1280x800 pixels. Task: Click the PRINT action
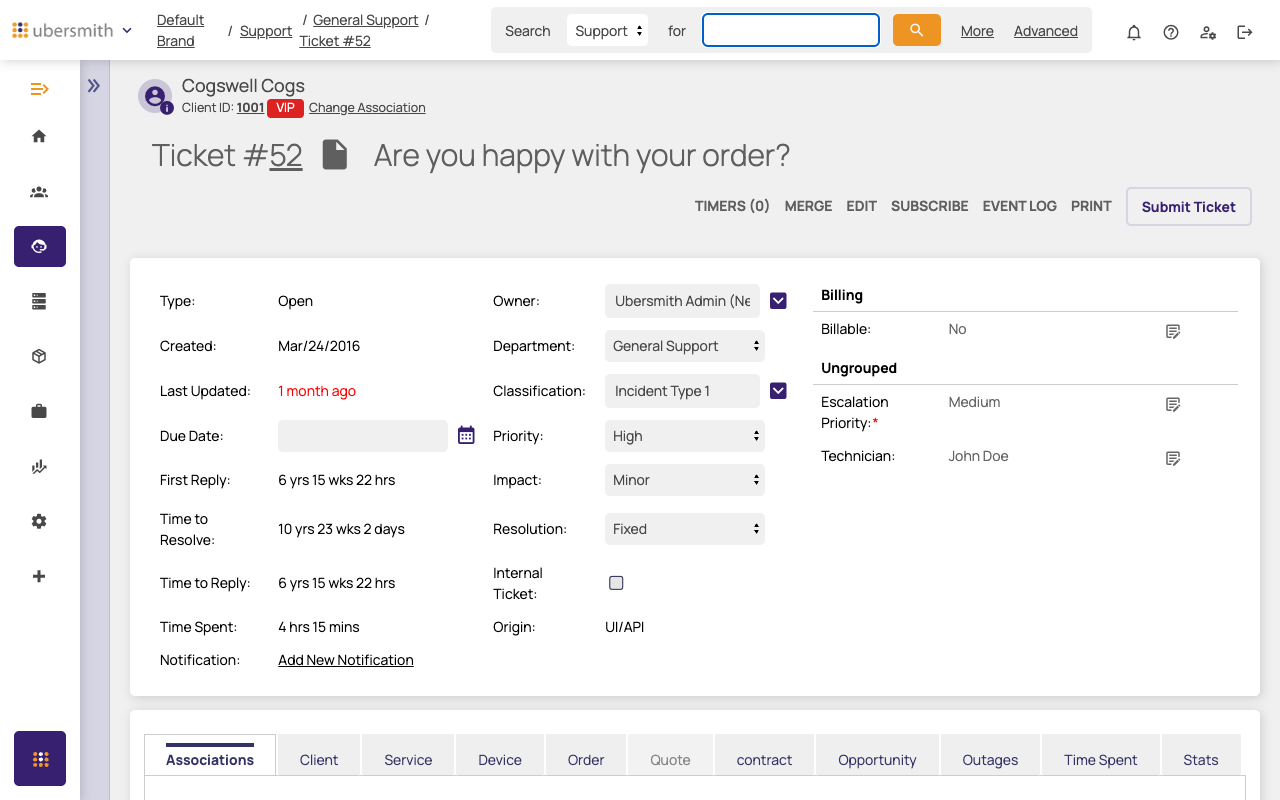(x=1091, y=206)
